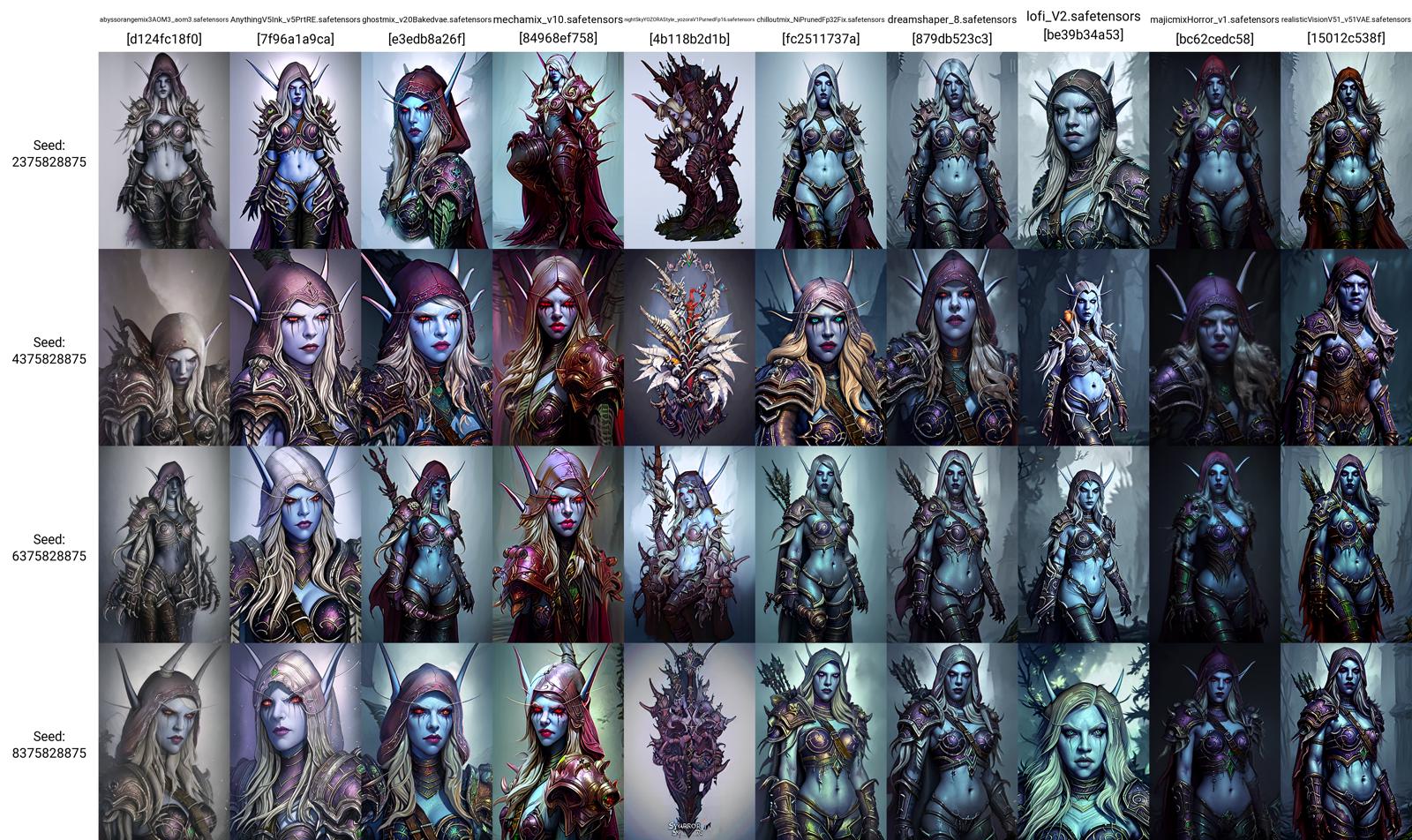Click the lofi_V2.safetensors column label
Screen dimensions: 1412x840
[1083, 16]
